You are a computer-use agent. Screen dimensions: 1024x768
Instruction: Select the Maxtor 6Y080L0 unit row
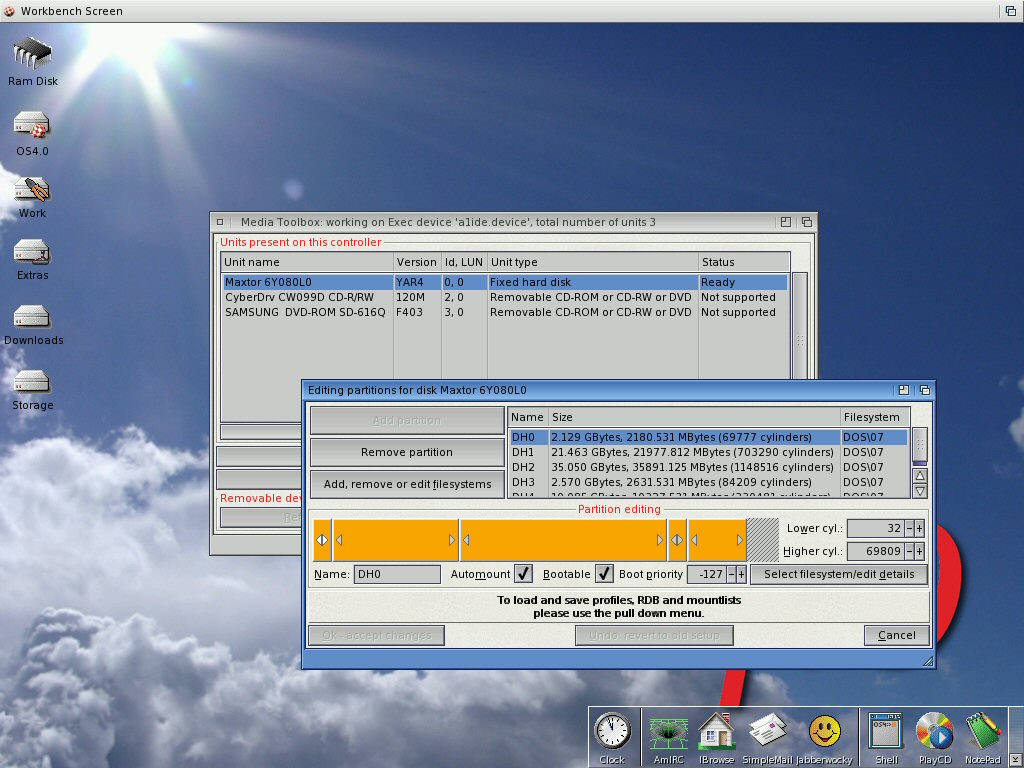(x=505, y=282)
